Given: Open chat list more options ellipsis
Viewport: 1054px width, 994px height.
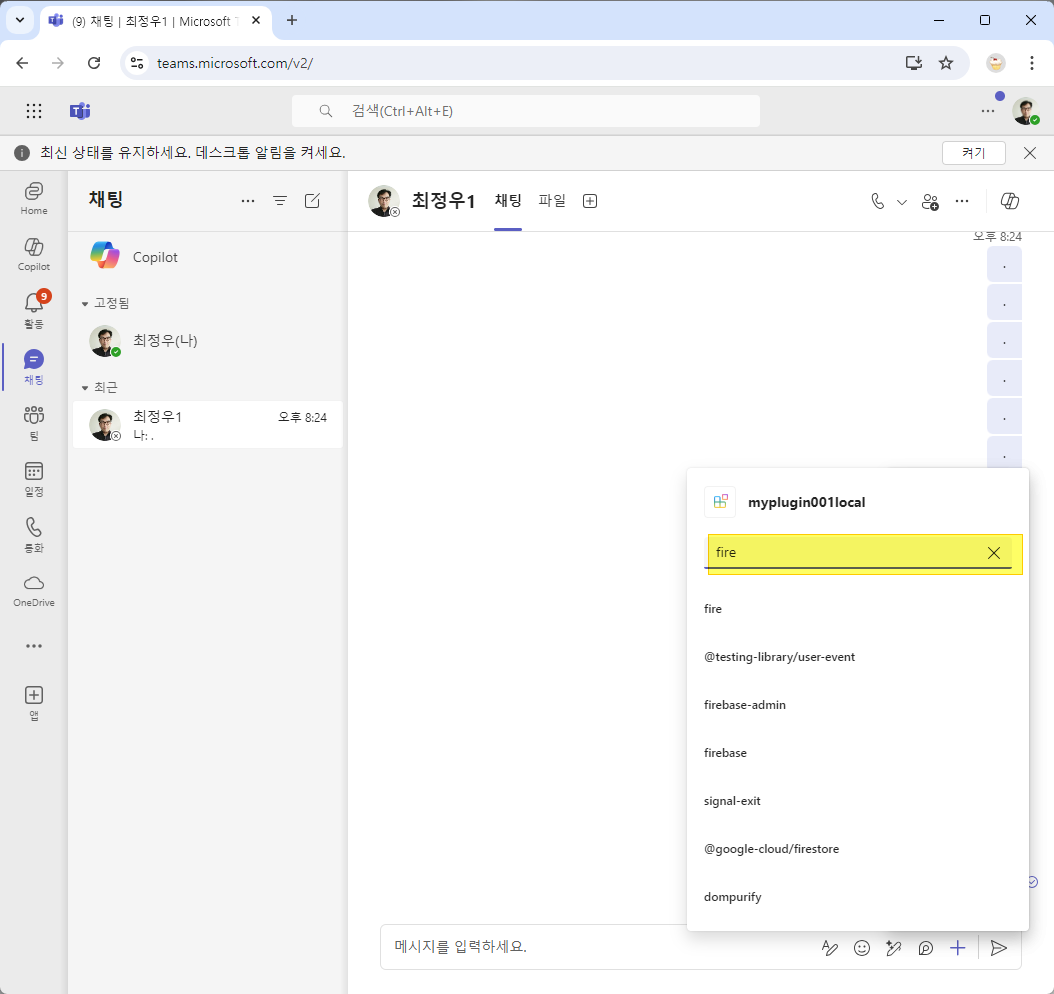Looking at the screenshot, I should (x=248, y=200).
